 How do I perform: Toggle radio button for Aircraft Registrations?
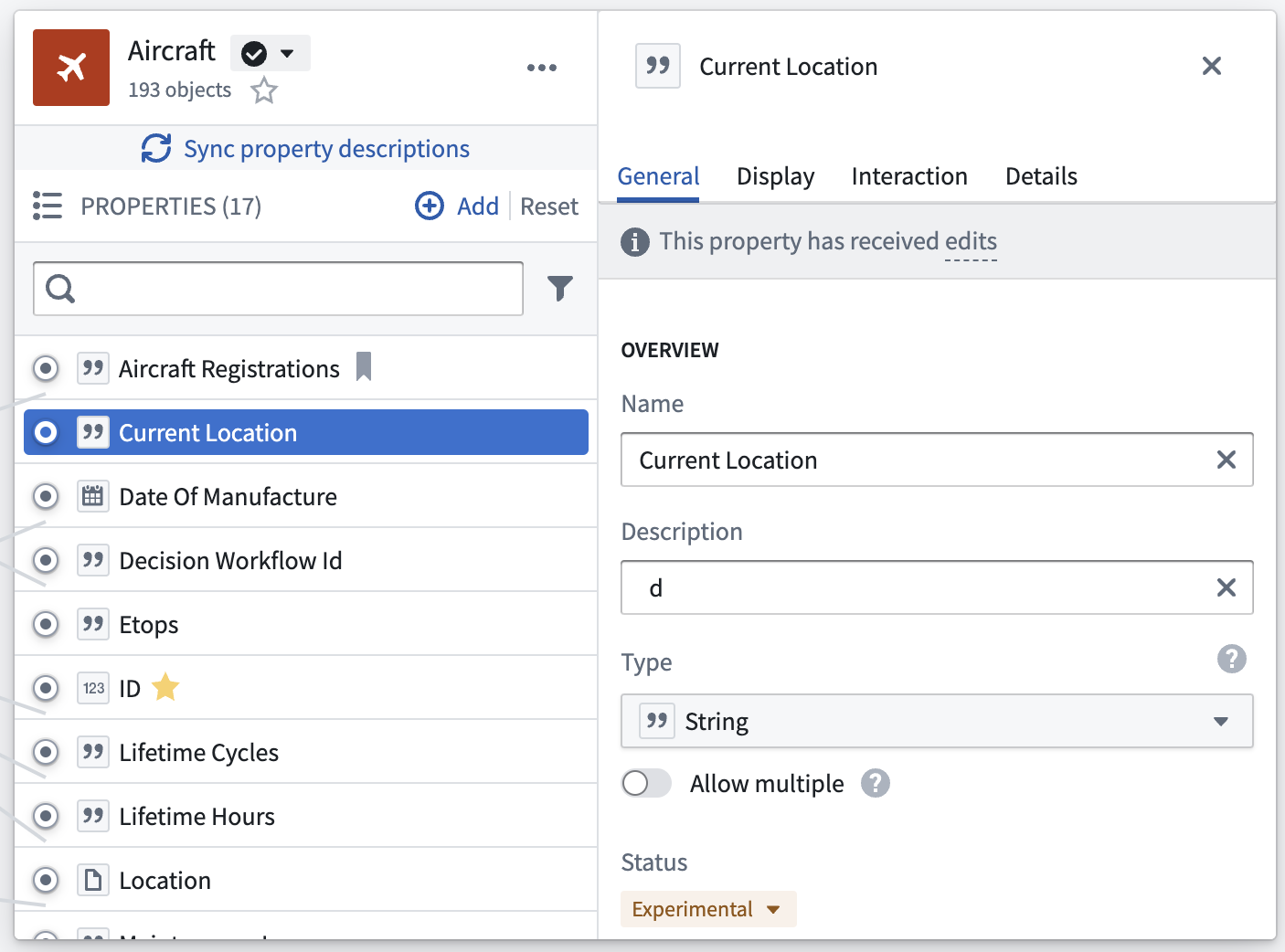[46, 368]
